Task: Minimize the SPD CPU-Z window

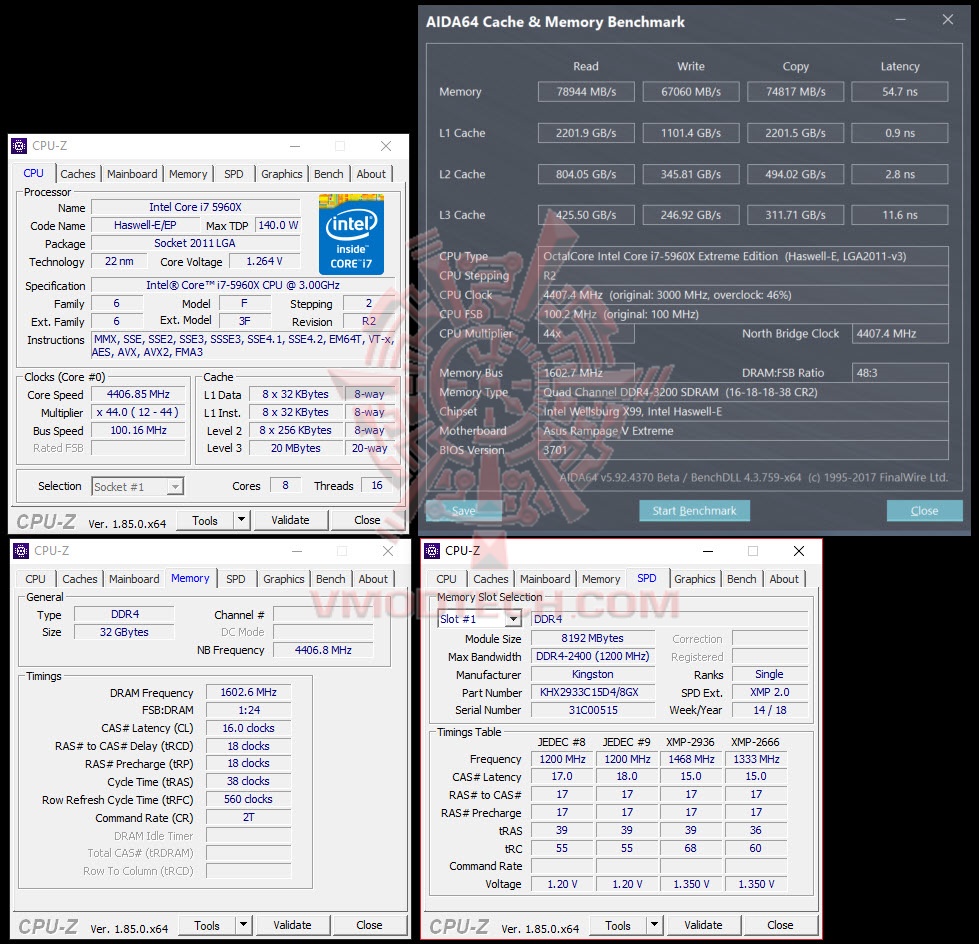Action: (708, 551)
